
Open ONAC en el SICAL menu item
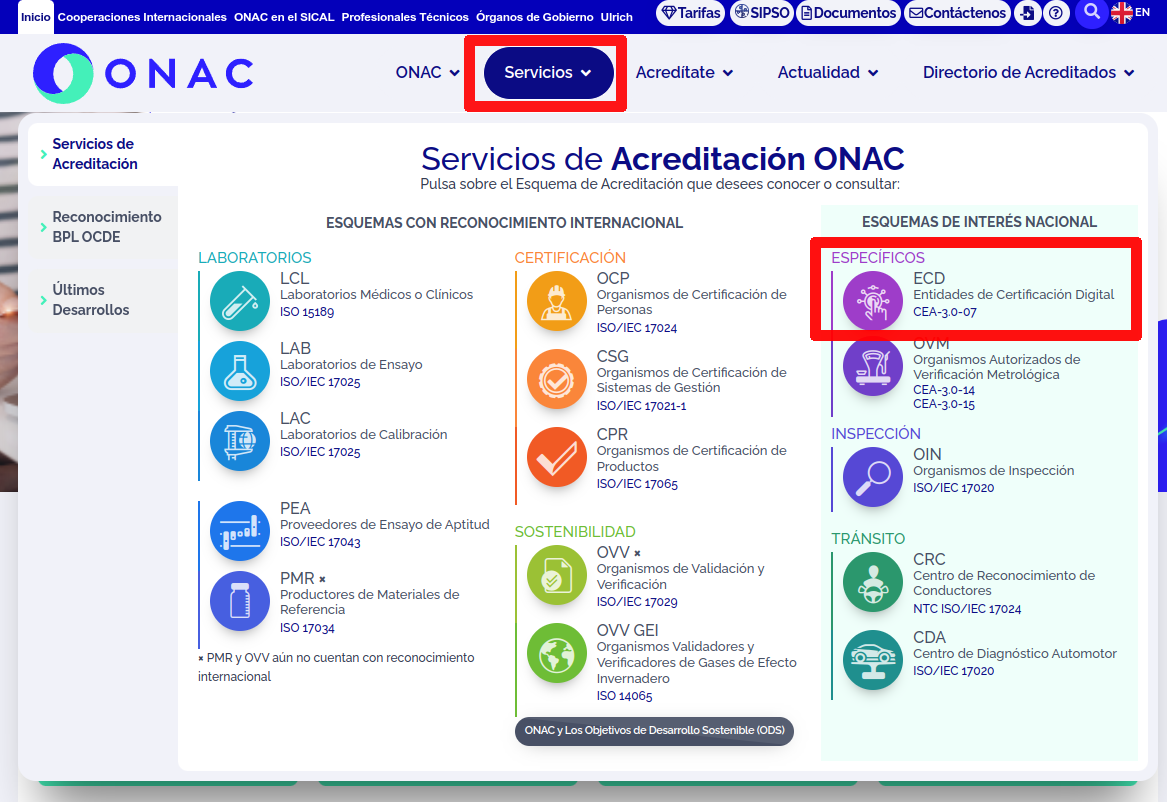pyautogui.click(x=284, y=16)
